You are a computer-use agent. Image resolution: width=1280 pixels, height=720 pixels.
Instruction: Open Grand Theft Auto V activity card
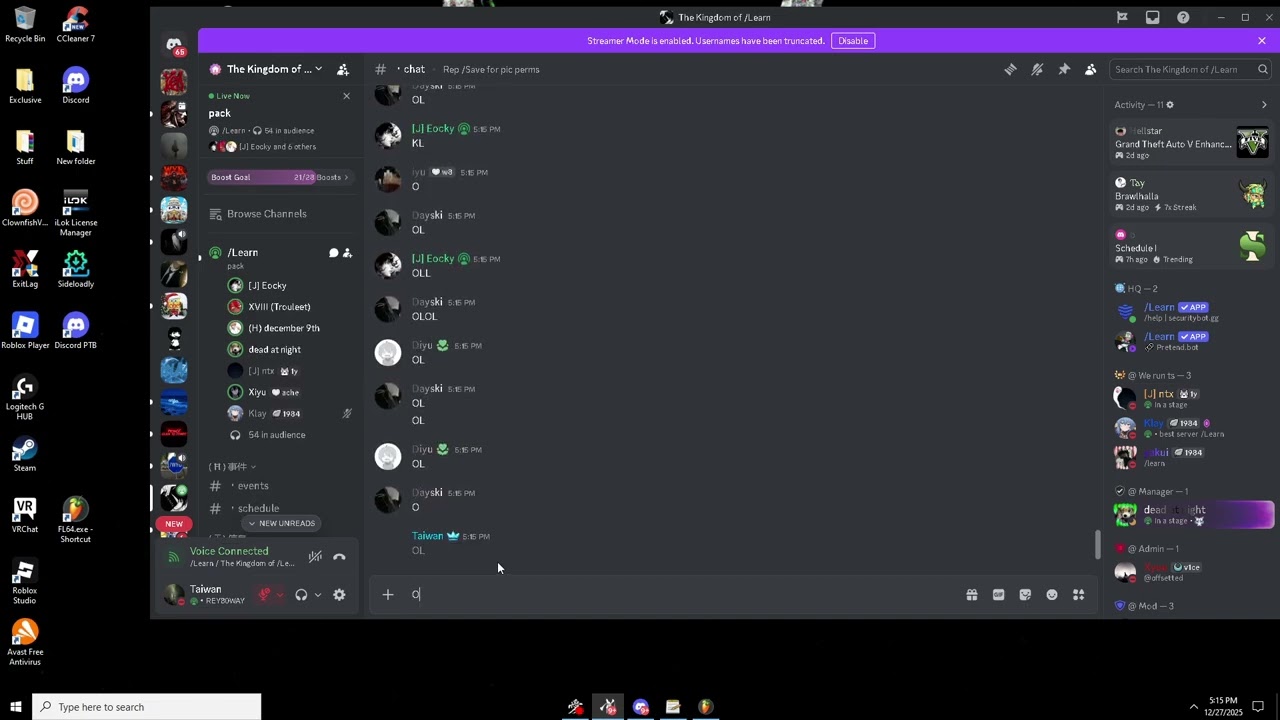pos(1191,143)
